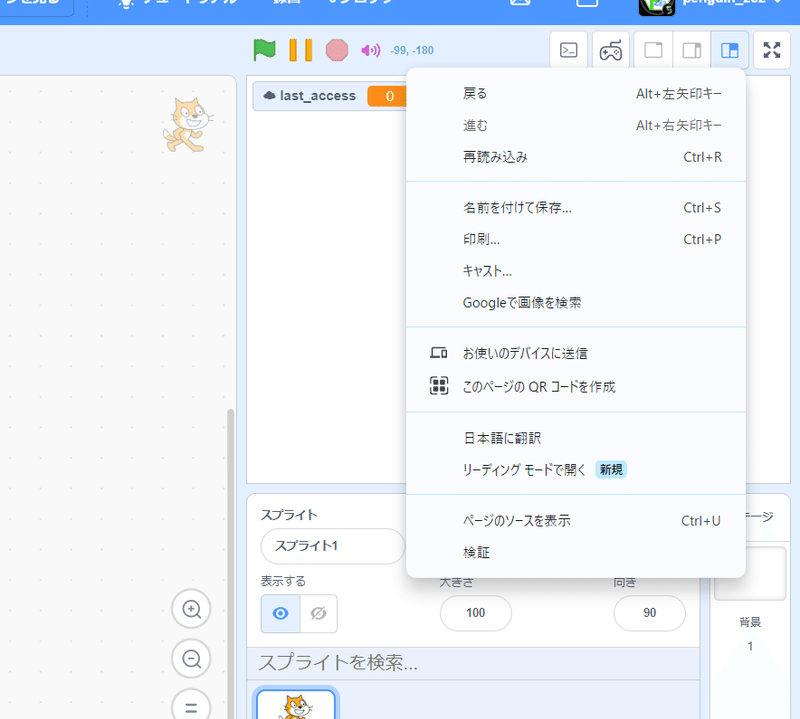This screenshot has height=719, width=800.
Task: Click the console prompt toolbar icon
Action: (x=568, y=49)
